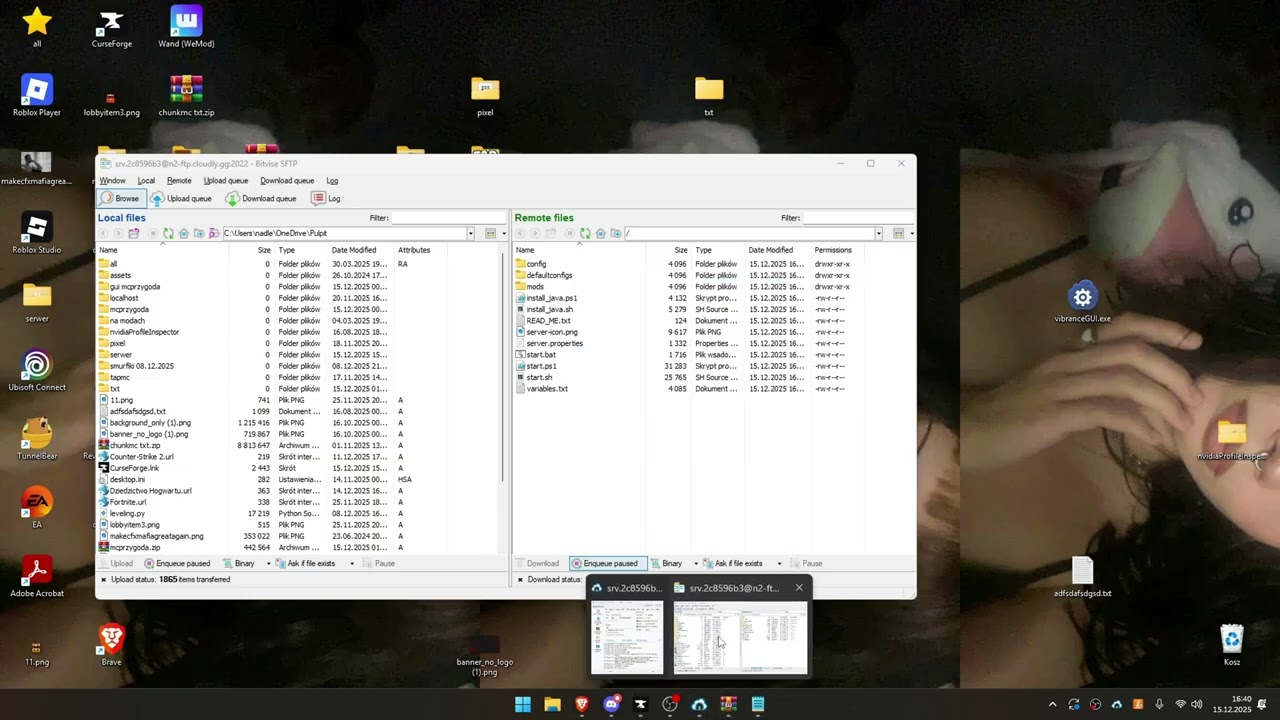This screenshot has height=720, width=1280.
Task: Click the Adobe Acrobat desktop icon
Action: 37,577
